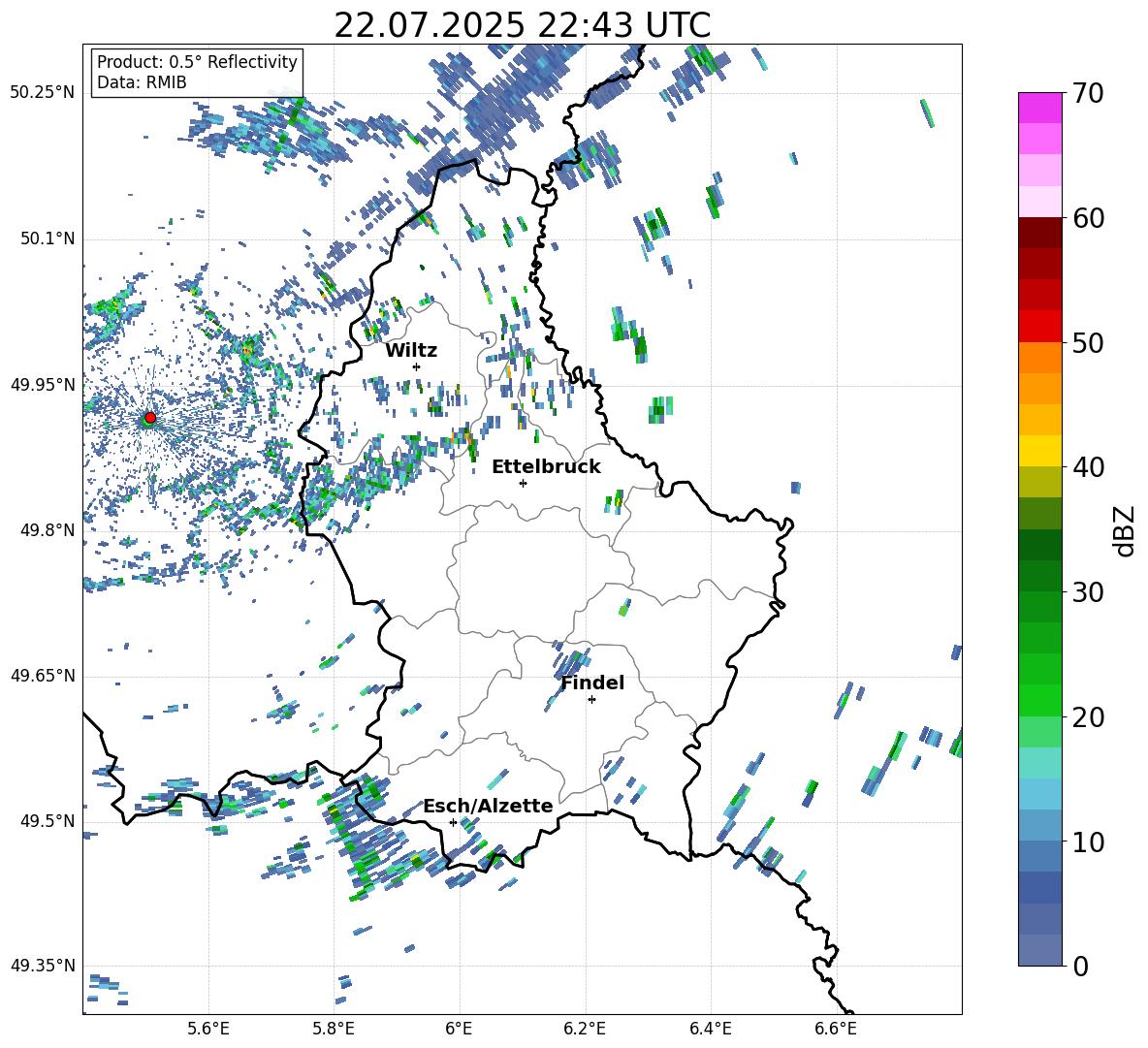Click the dBZ colorbar axis label
Image resolution: width=1148 pixels, height=1048 pixels.
[1126, 530]
